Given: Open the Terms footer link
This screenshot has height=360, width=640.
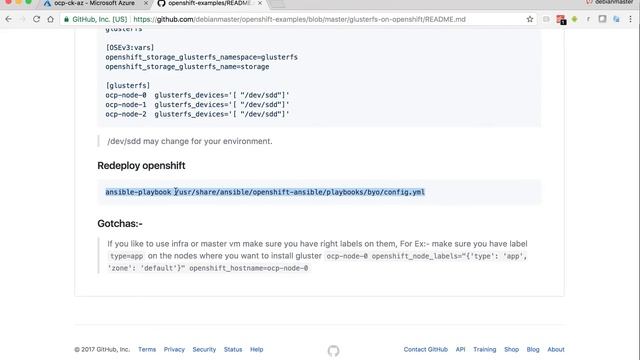Looking at the screenshot, I should [x=147, y=349].
